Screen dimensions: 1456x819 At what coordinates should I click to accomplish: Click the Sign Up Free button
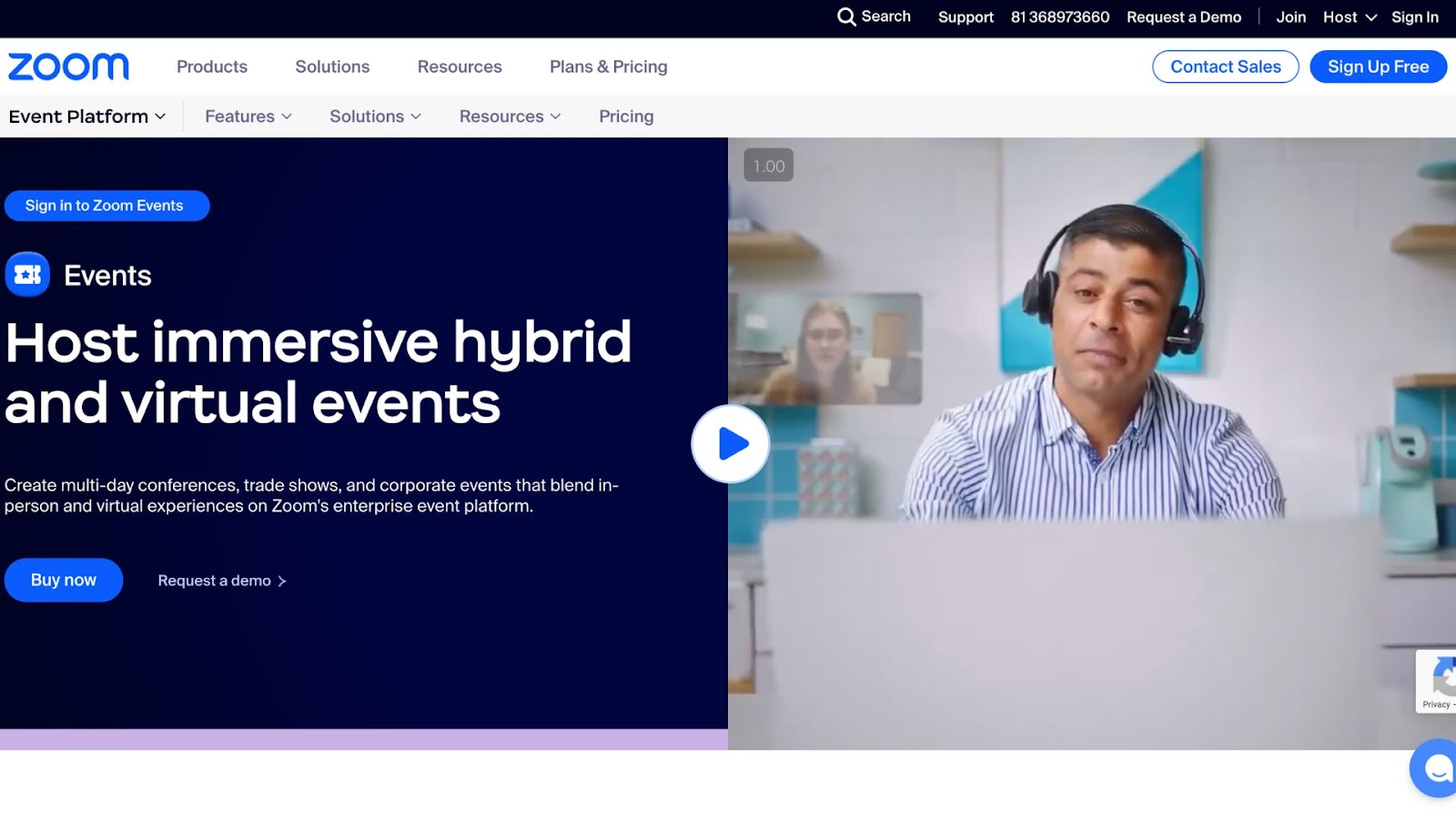coord(1378,66)
